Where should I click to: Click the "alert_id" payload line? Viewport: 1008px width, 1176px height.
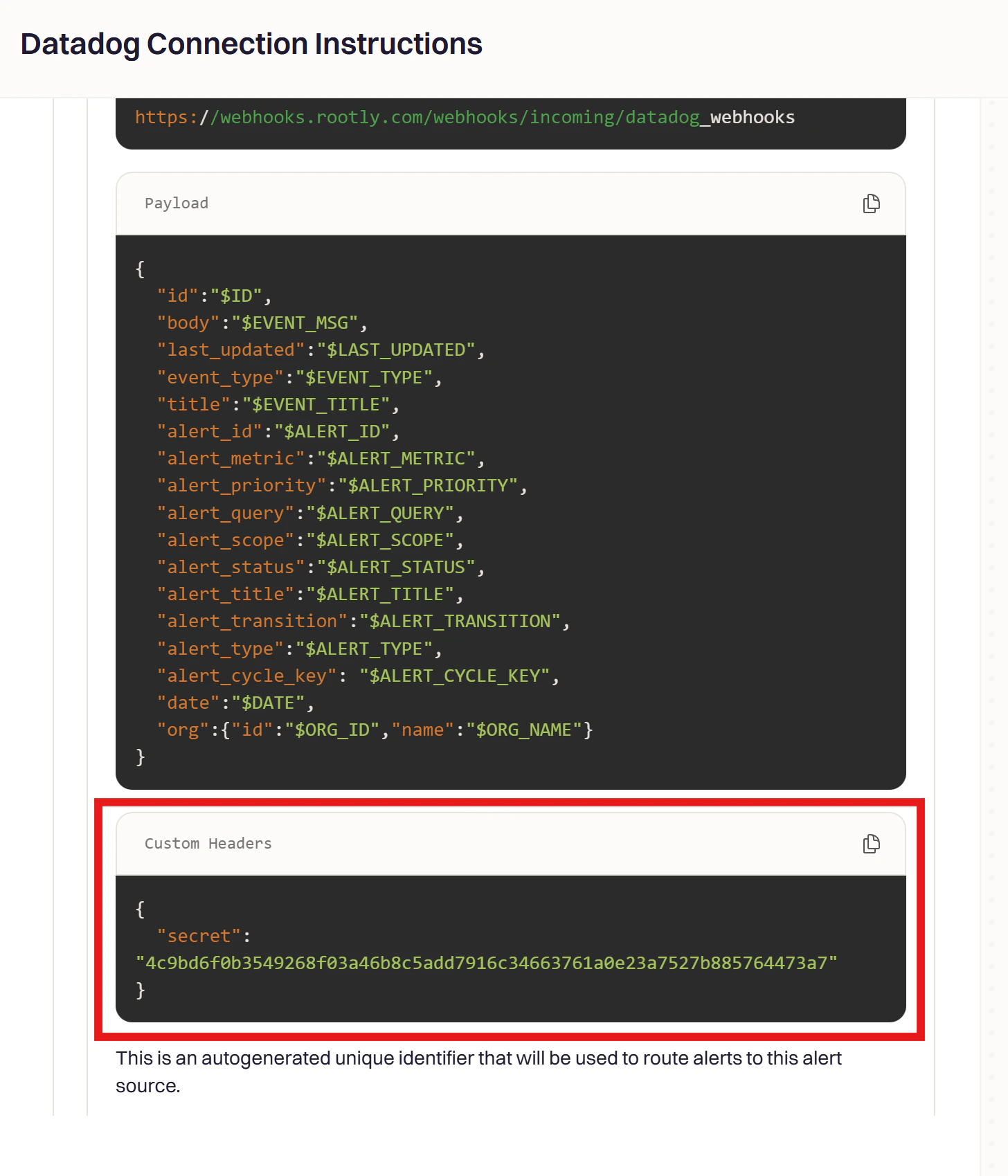[x=278, y=432]
